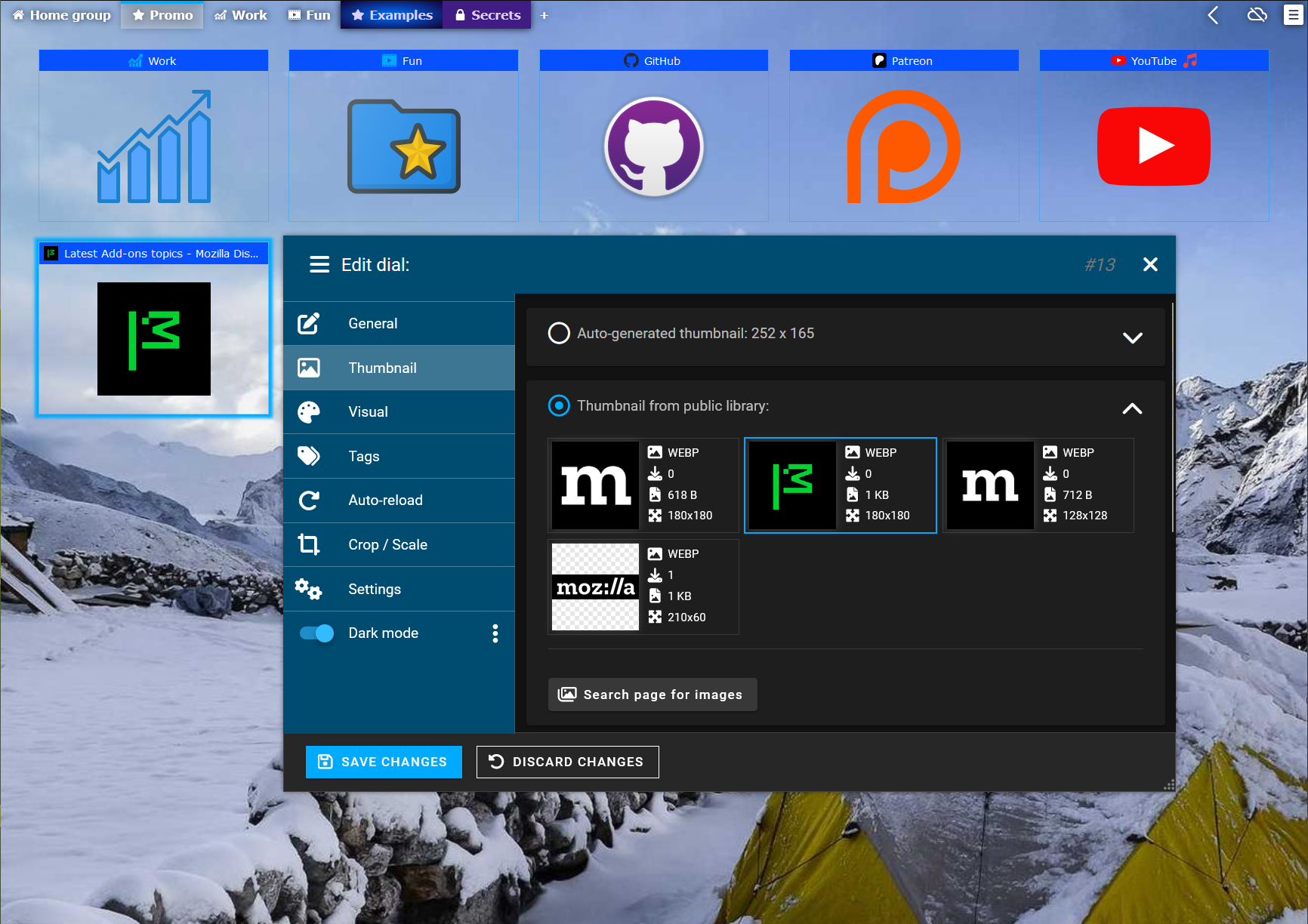Click Discard Changes button
1308x924 pixels.
click(x=568, y=762)
